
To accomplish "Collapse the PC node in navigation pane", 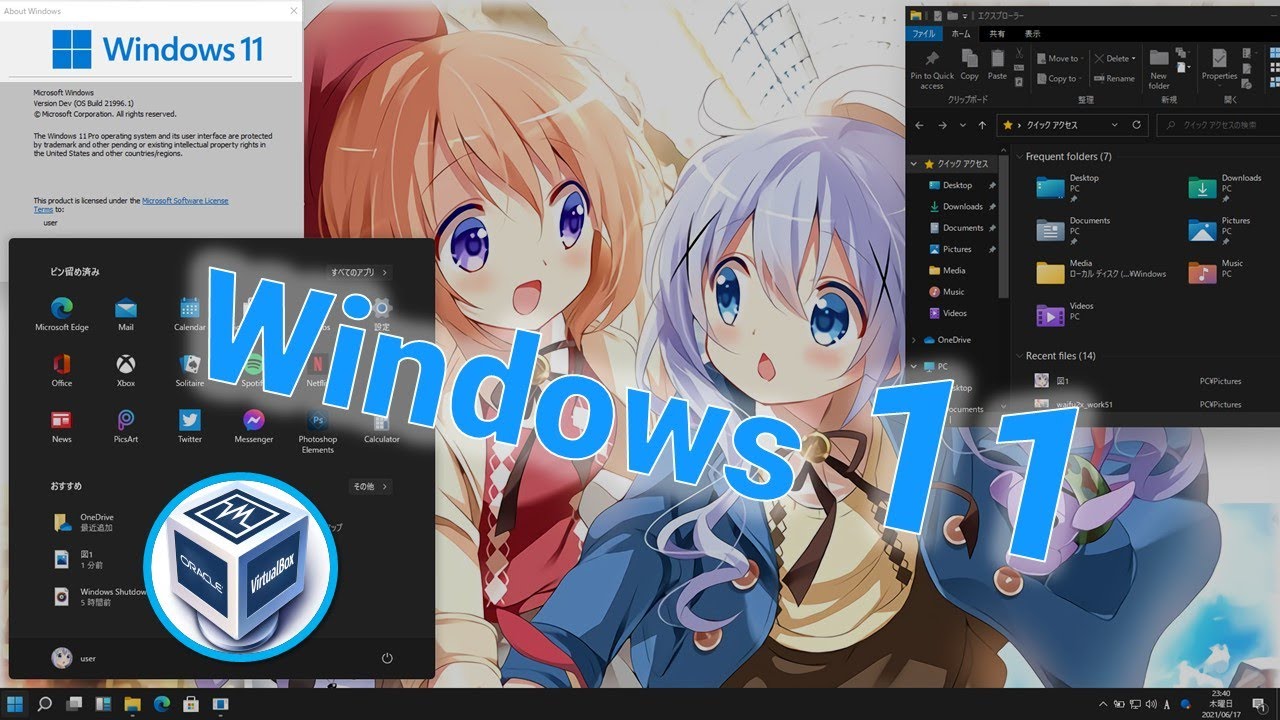I will pyautogui.click(x=914, y=367).
